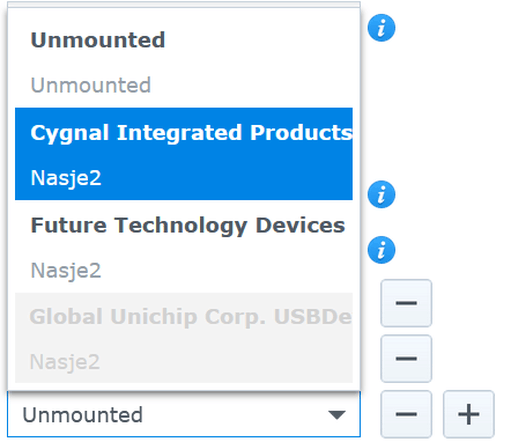Choose Cygnal Integrated Products from the list
Viewport: 511px width, 442px height.
191,133
